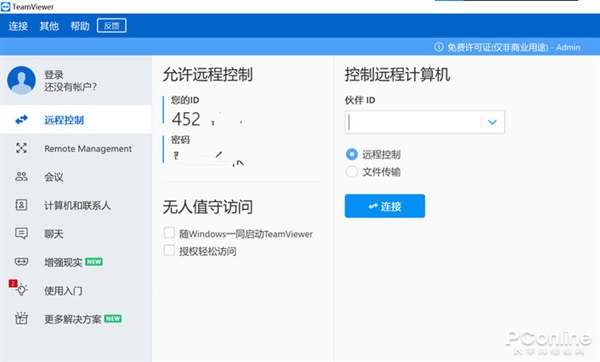Enable 授权轻松访问 checkbox
This screenshot has height=362, width=600.
169,251
